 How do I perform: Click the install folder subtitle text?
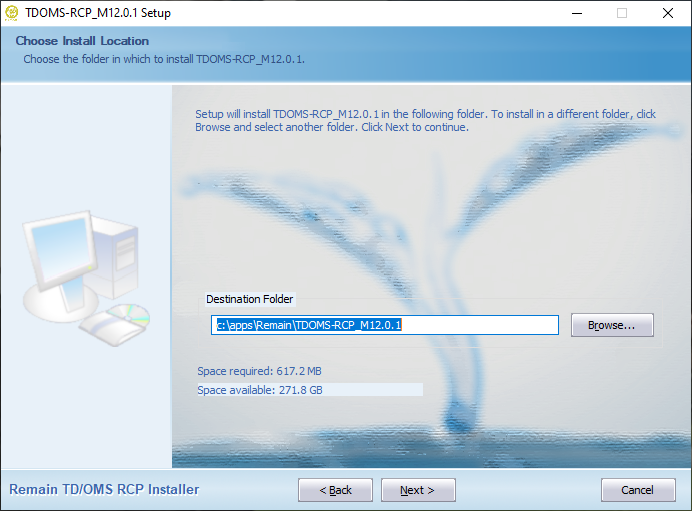(x=164, y=59)
